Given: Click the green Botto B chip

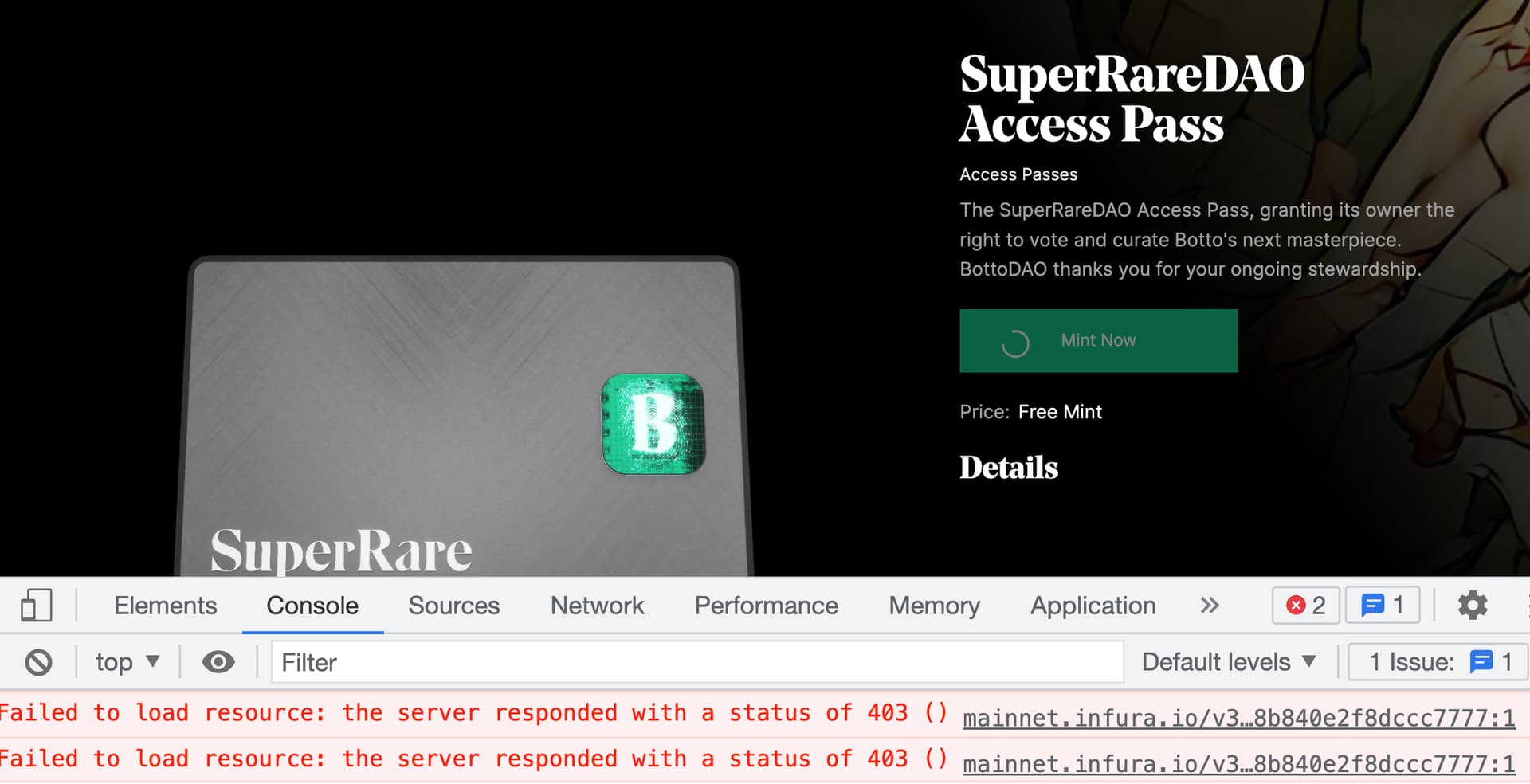Looking at the screenshot, I should pyautogui.click(x=653, y=424).
